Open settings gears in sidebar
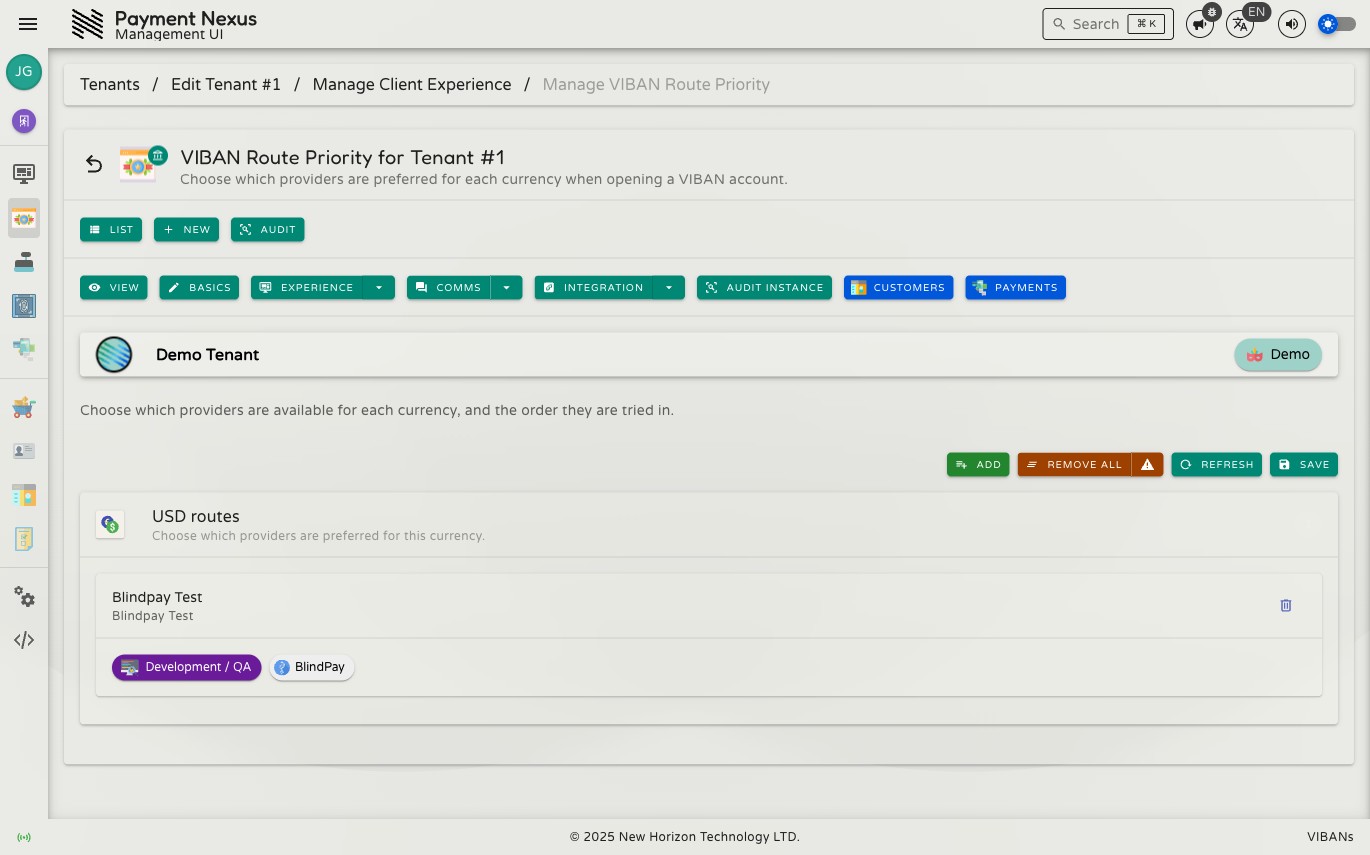Screen dimensions: 1370x855 coord(24,597)
